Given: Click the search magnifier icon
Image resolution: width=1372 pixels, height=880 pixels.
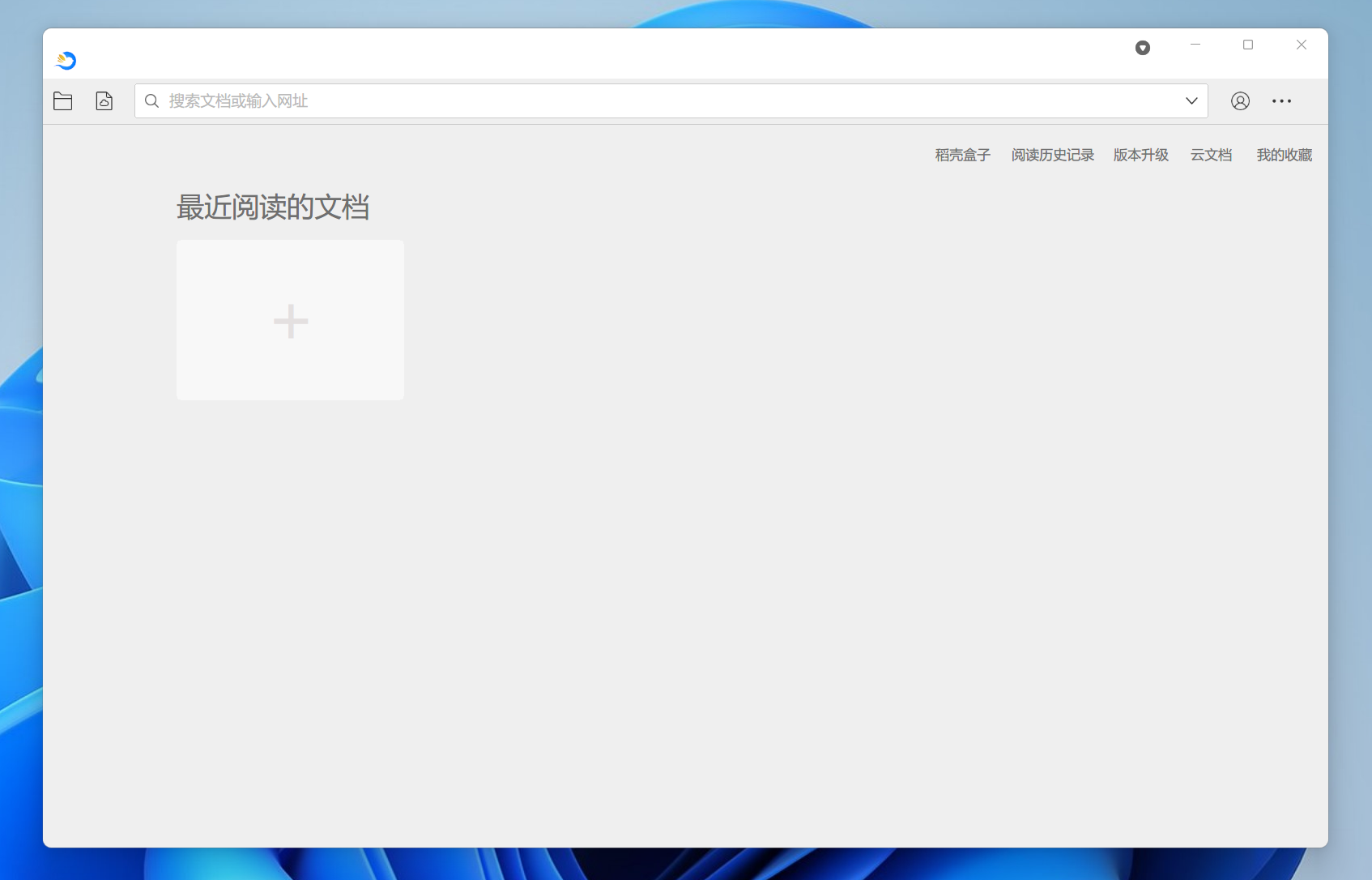Looking at the screenshot, I should 151,101.
